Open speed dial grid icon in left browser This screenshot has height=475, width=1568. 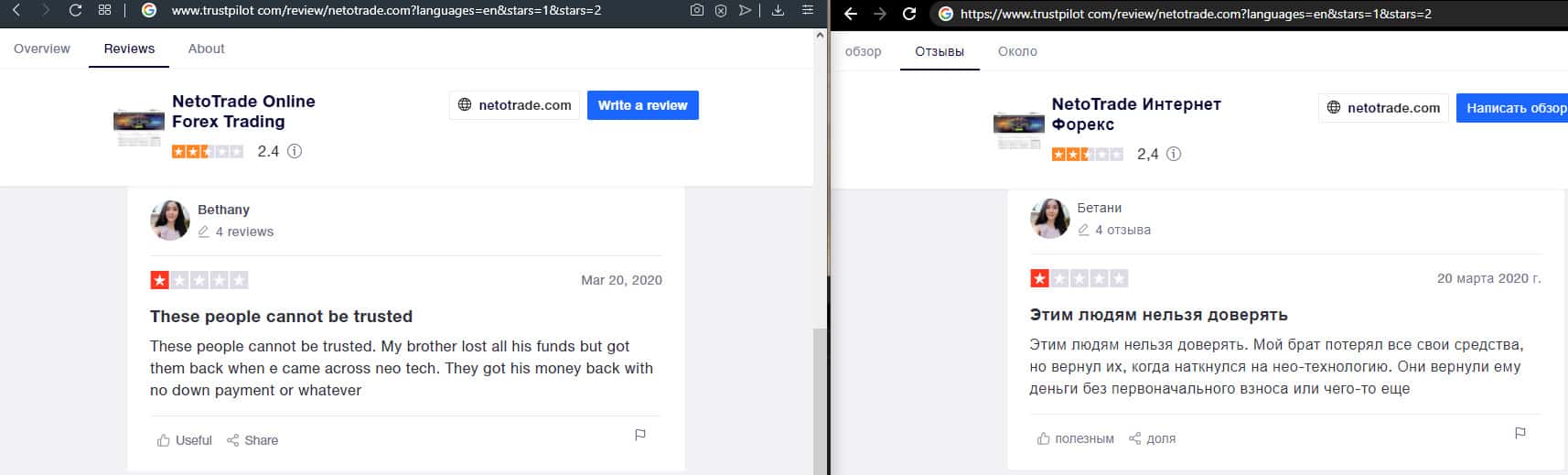point(105,10)
